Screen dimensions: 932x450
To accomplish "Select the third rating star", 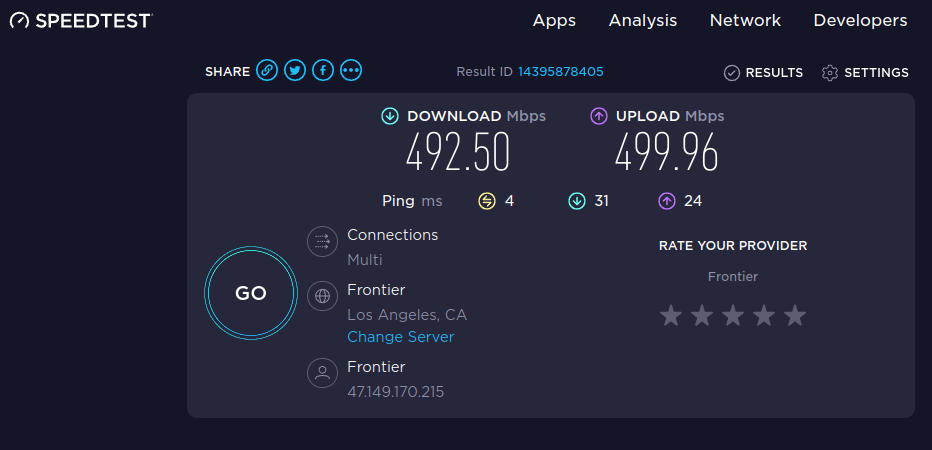I will point(733,316).
